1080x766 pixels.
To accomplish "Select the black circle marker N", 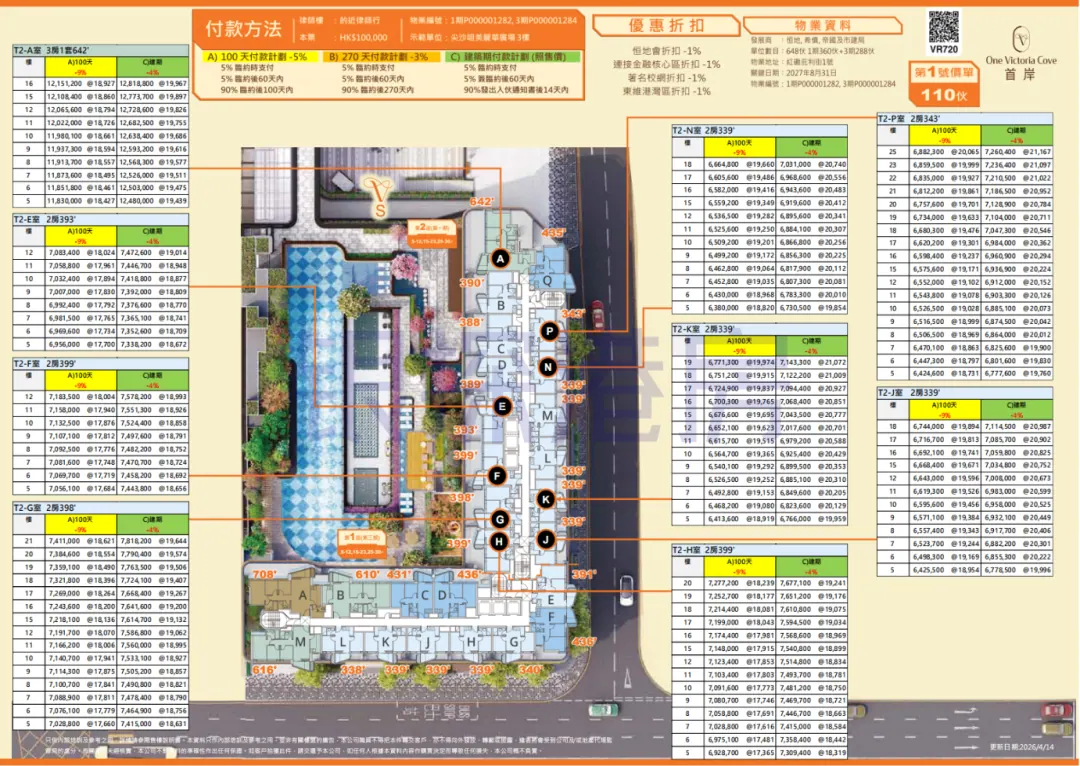I will click(x=548, y=367).
